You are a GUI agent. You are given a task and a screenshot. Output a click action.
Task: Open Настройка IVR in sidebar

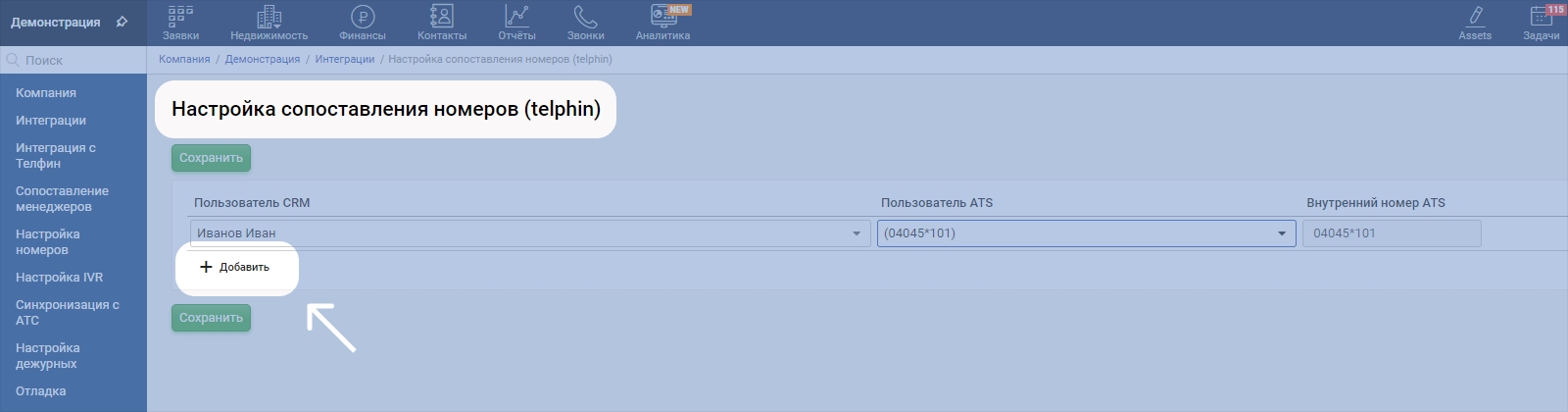coord(59,278)
